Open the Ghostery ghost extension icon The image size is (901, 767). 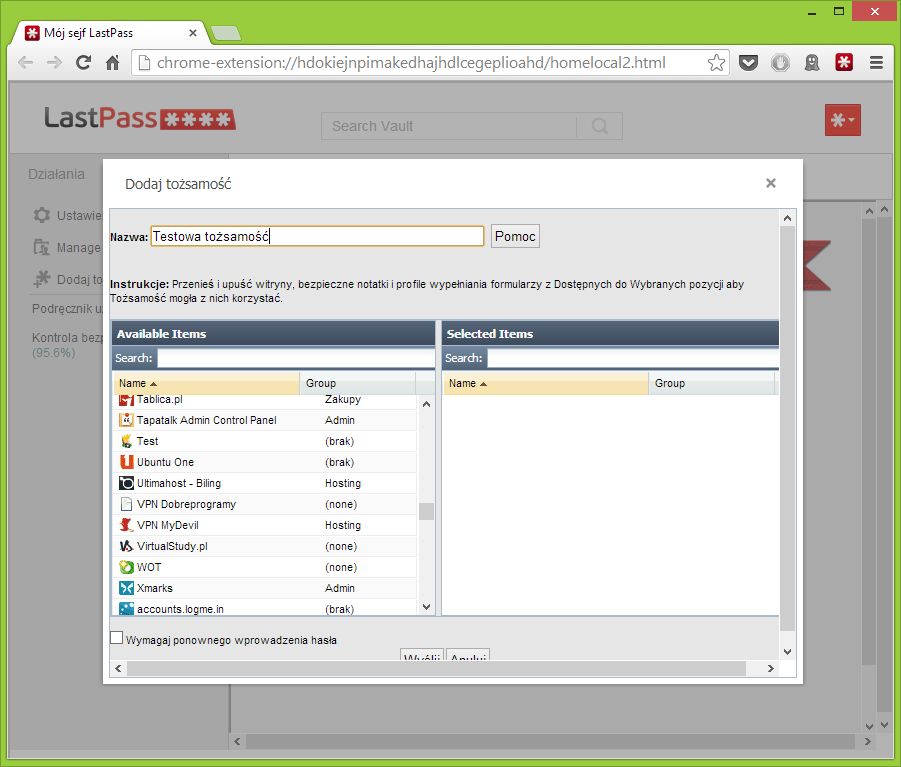[811, 63]
